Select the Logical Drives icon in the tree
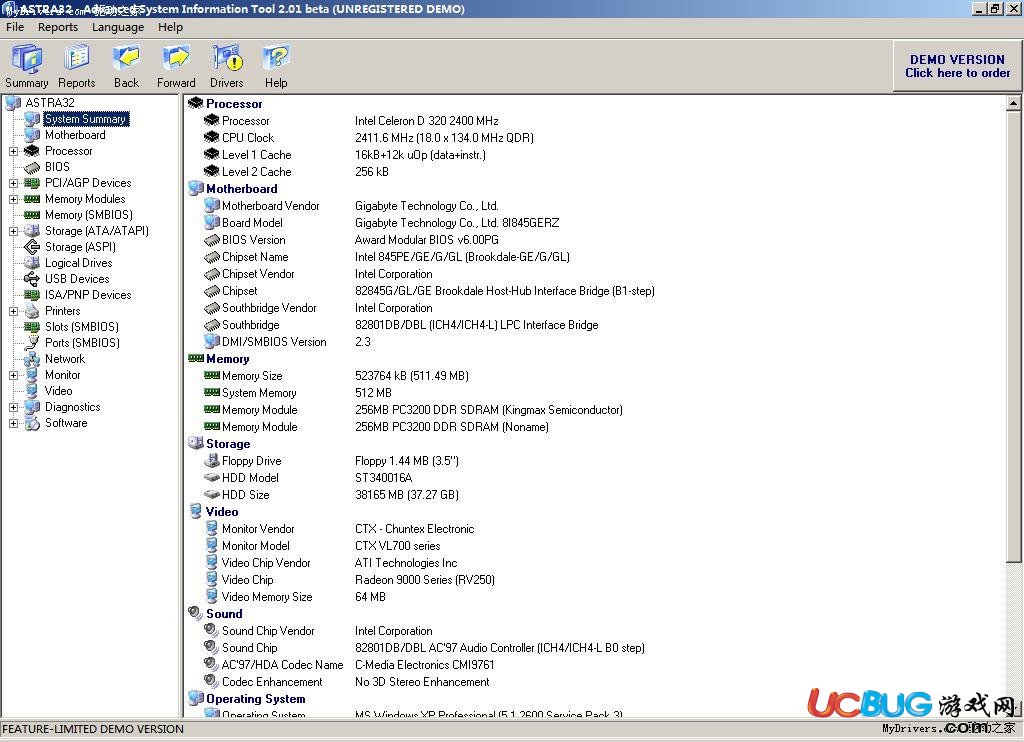Viewport: 1024px width, 742px height. pyautogui.click(x=32, y=263)
